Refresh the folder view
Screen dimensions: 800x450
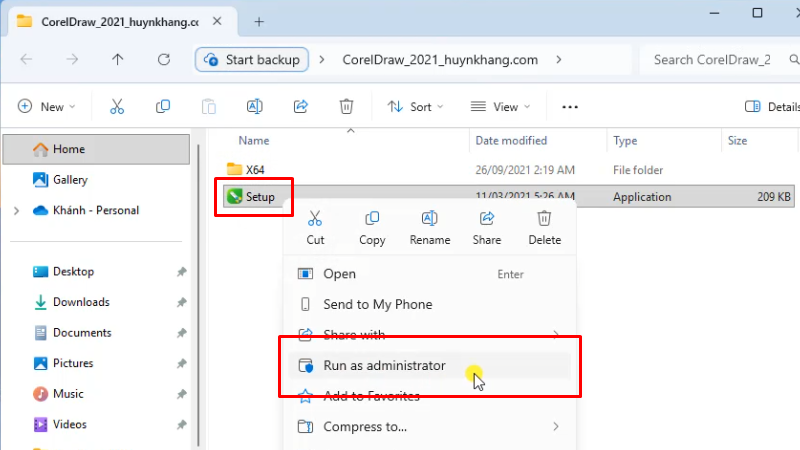pyautogui.click(x=164, y=60)
